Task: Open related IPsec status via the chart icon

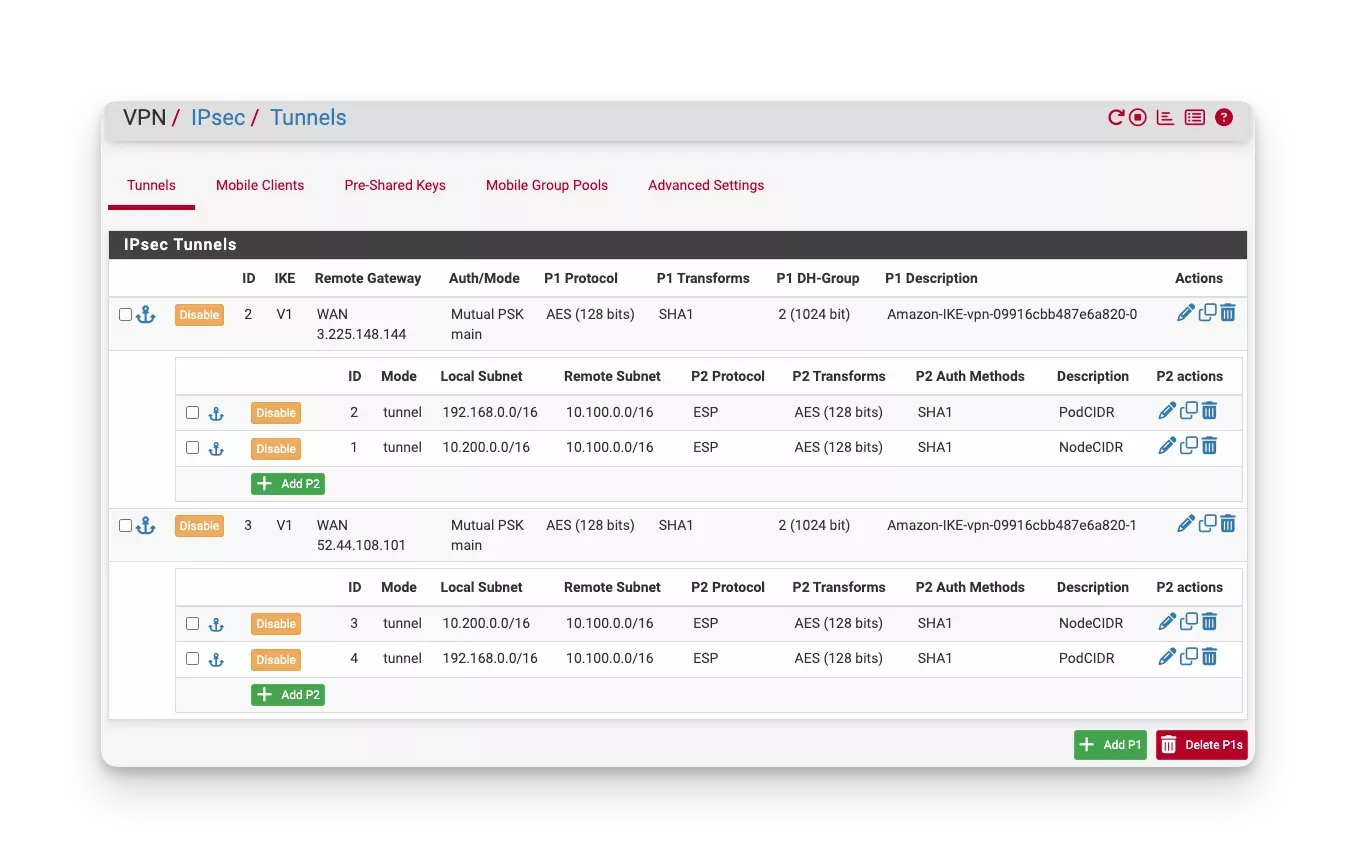Action: point(1164,117)
